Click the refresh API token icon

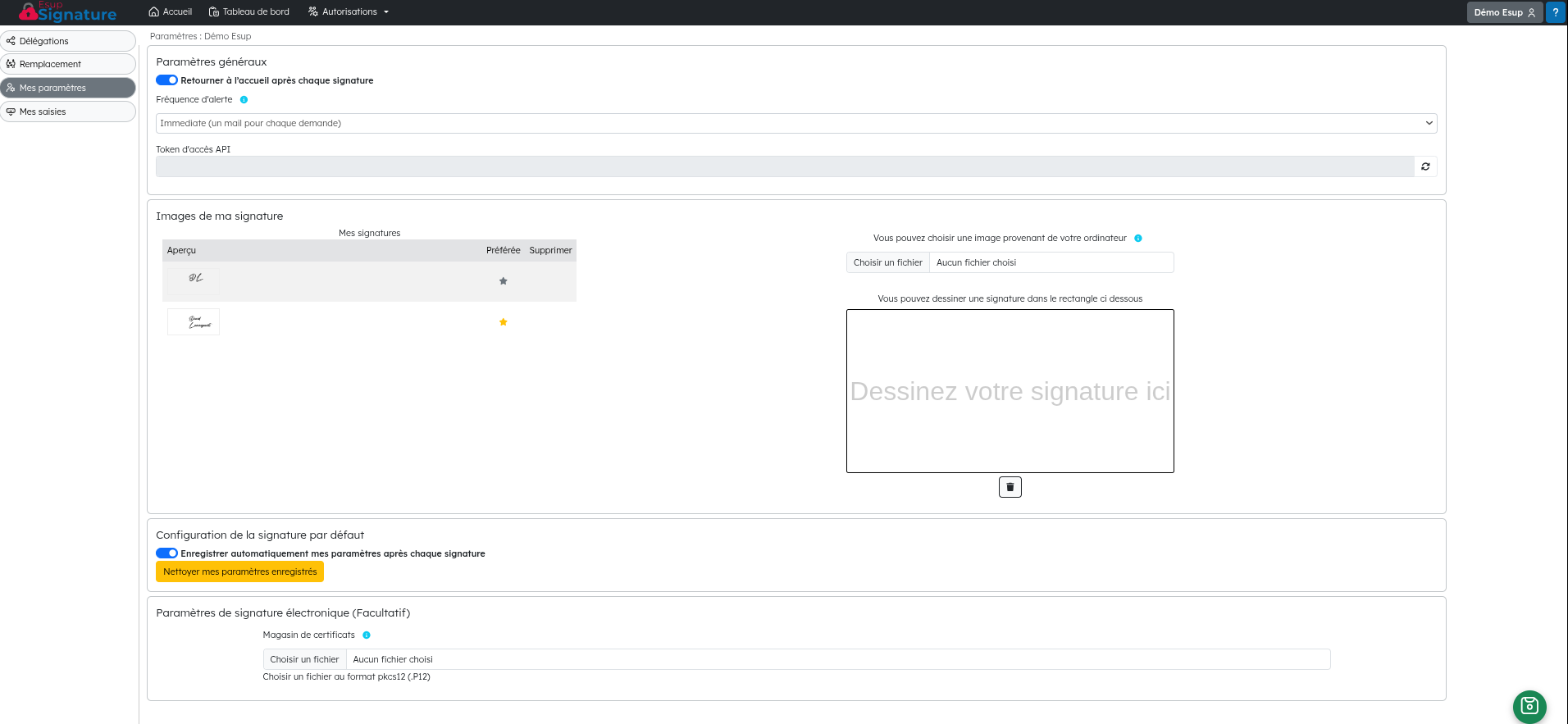click(x=1425, y=166)
